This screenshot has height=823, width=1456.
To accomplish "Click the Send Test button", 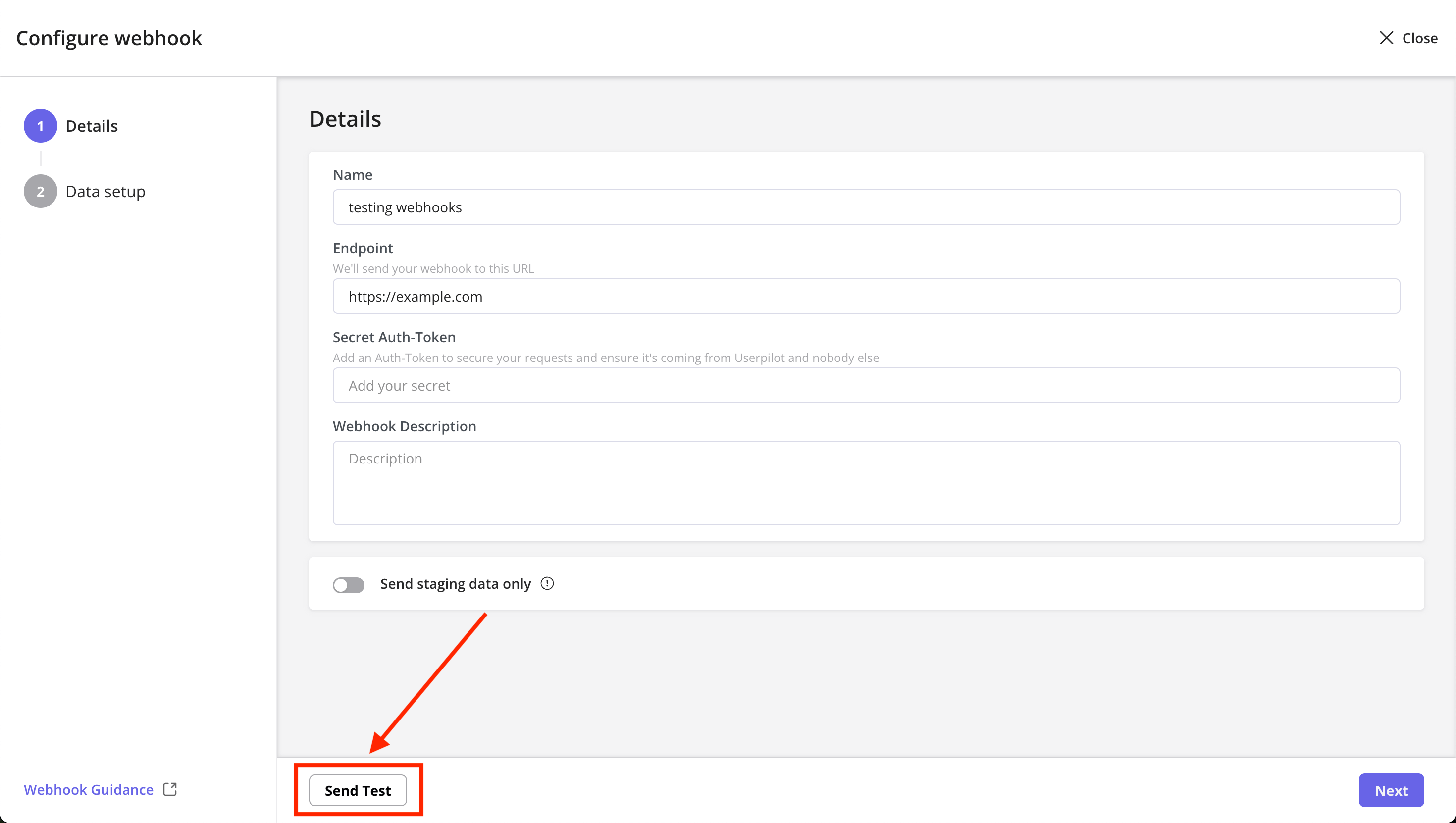I will click(x=358, y=790).
